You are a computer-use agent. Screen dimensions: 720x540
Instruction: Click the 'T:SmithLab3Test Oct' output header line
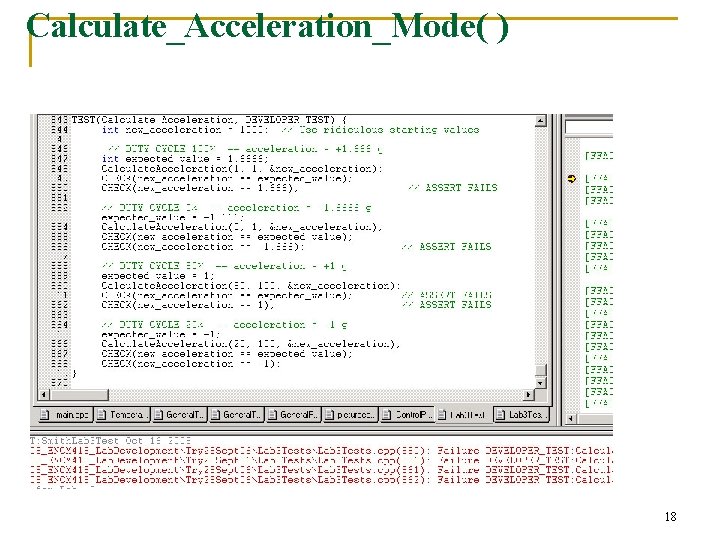tap(110, 441)
